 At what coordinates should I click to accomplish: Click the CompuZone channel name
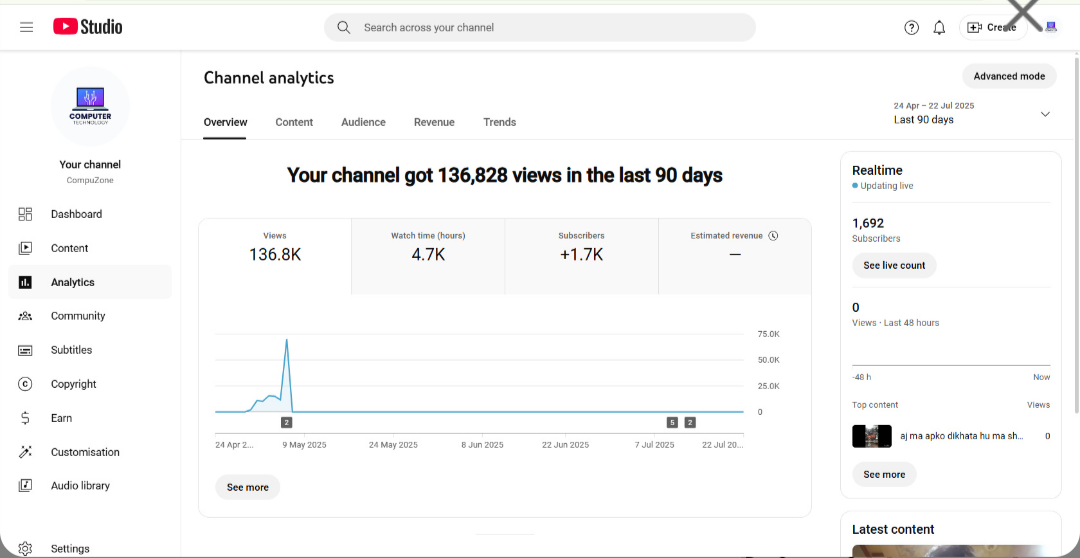pos(90,180)
